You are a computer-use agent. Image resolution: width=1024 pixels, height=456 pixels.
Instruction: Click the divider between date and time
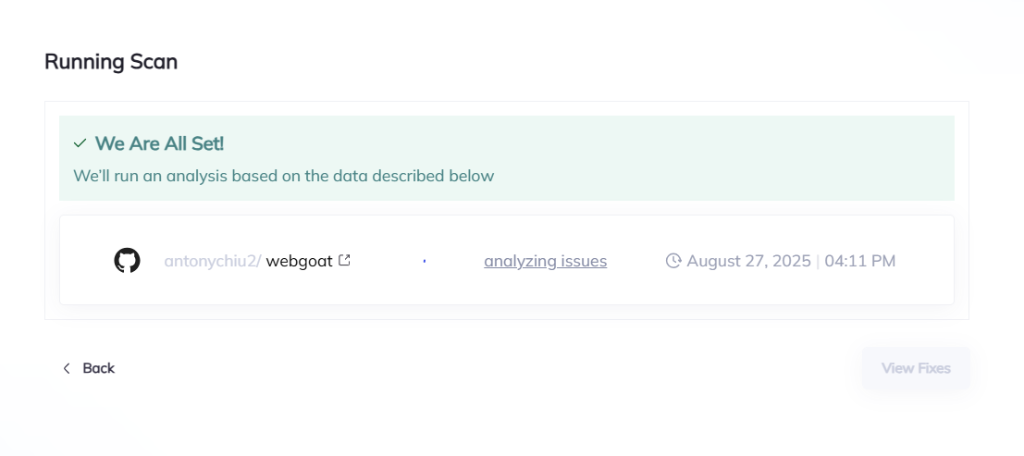click(818, 261)
